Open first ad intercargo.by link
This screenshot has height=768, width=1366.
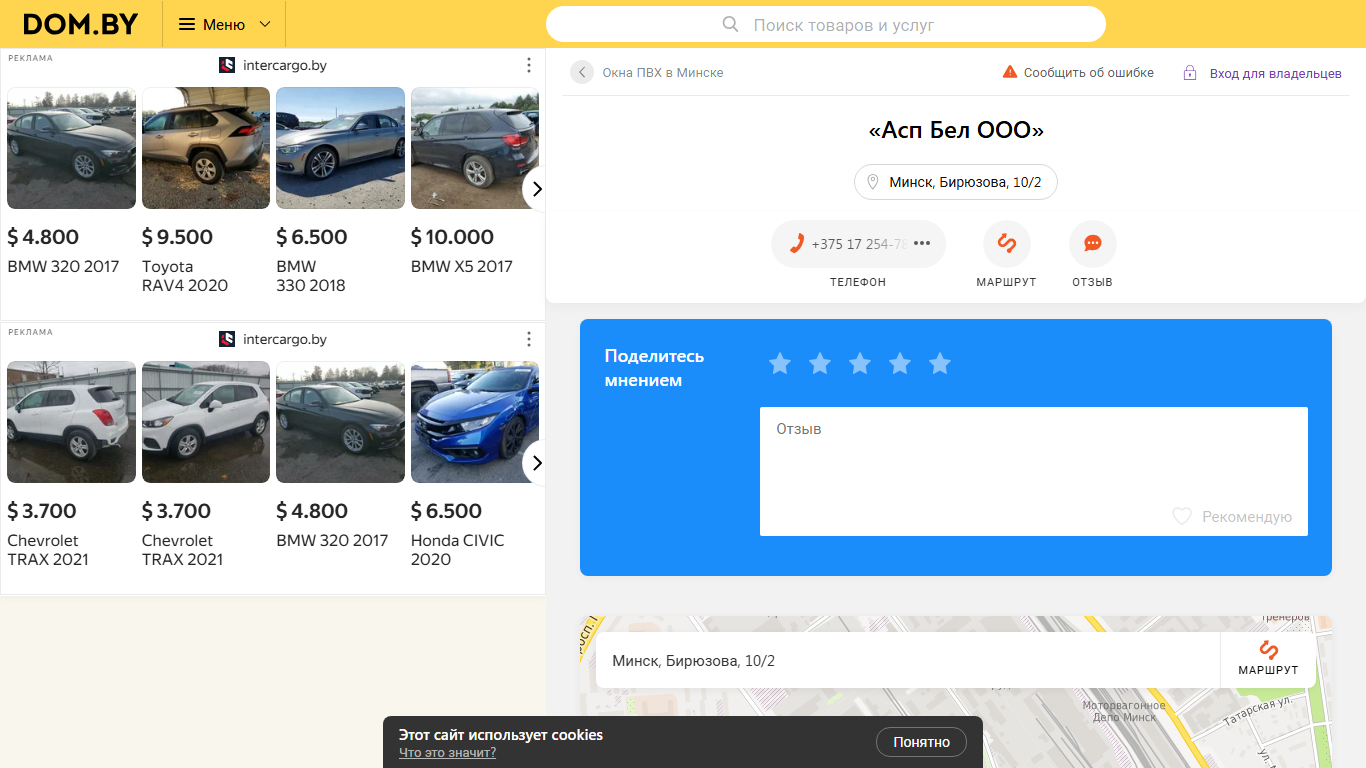285,65
